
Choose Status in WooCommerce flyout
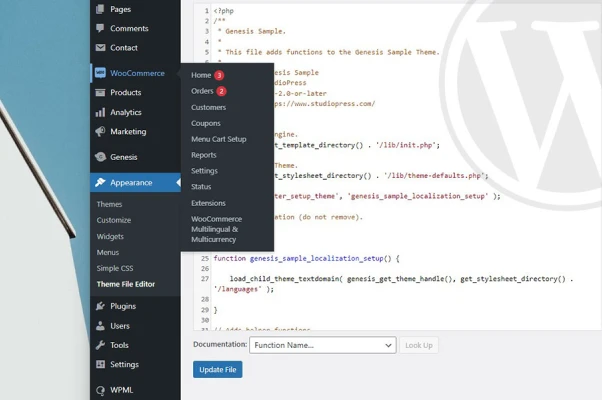[201, 187]
